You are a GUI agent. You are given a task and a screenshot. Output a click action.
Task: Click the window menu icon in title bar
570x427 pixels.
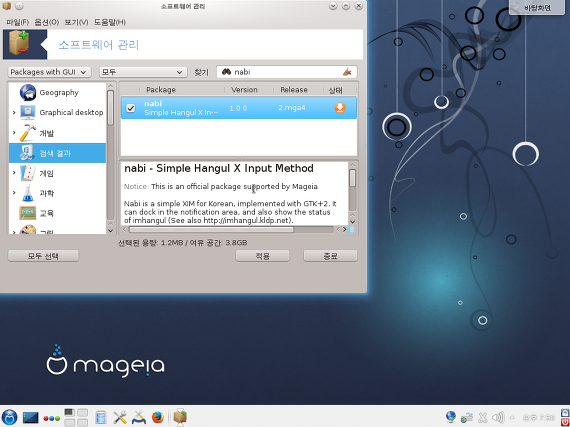click(6, 6)
